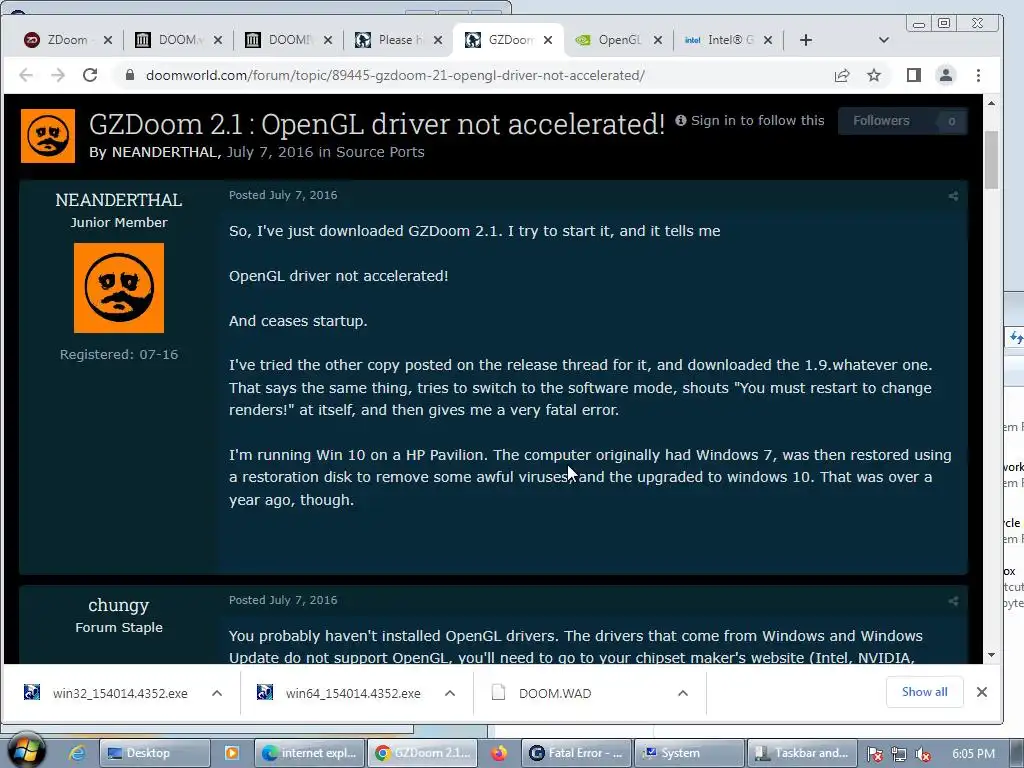The width and height of the screenshot is (1024, 768).
Task: Expand options for win64_154014.4352.exe download
Action: click(x=450, y=693)
